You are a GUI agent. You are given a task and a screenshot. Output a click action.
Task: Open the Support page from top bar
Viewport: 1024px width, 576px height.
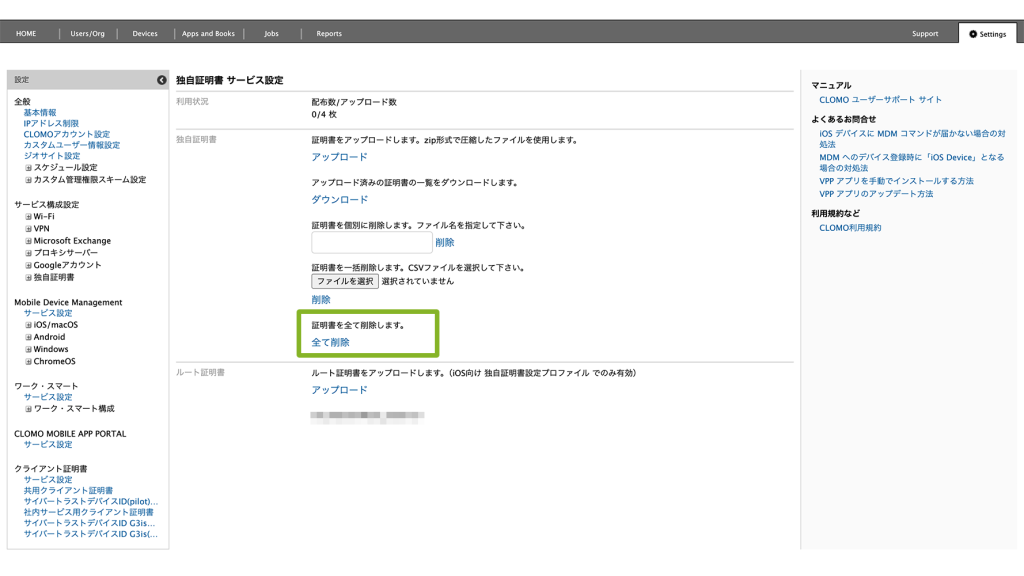click(925, 34)
